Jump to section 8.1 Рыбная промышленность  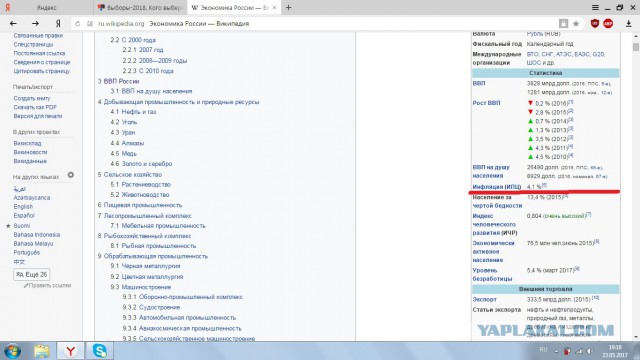tap(153, 246)
